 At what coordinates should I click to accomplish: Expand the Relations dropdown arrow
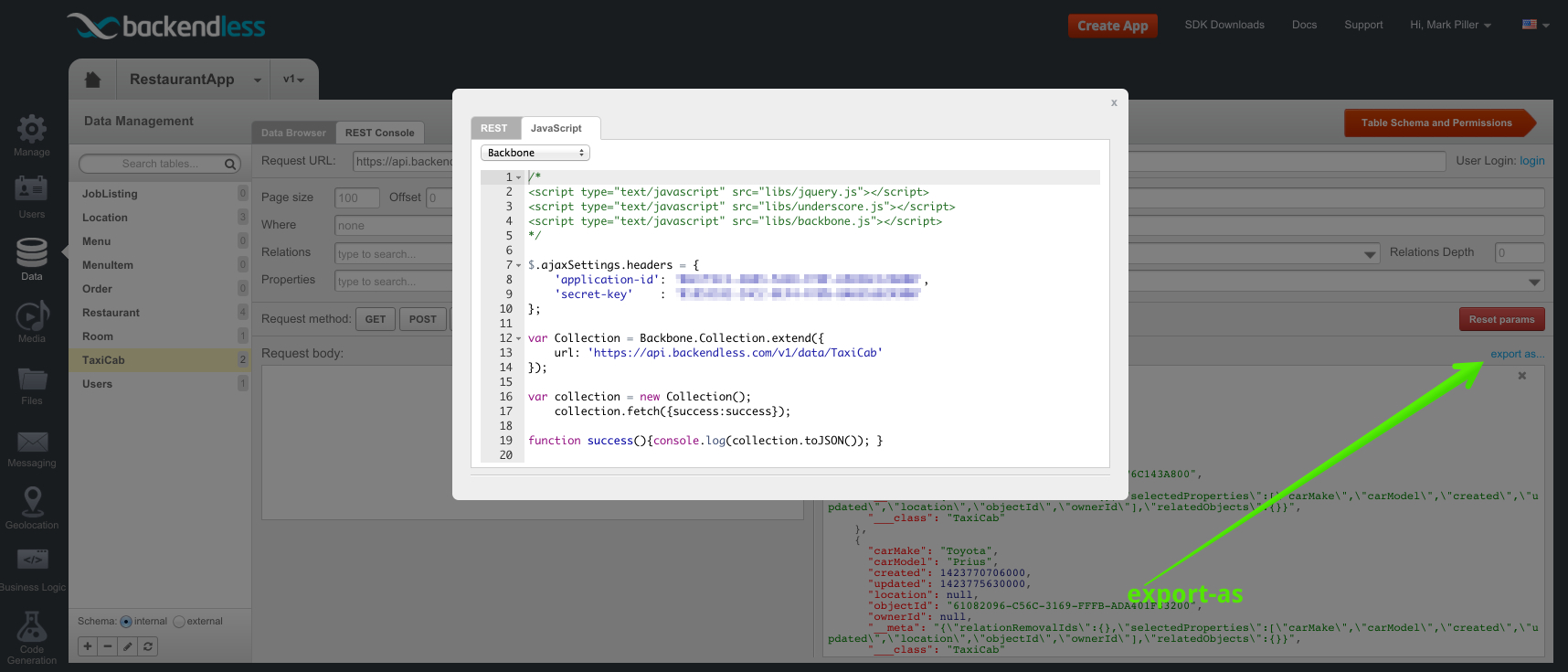(1370, 254)
